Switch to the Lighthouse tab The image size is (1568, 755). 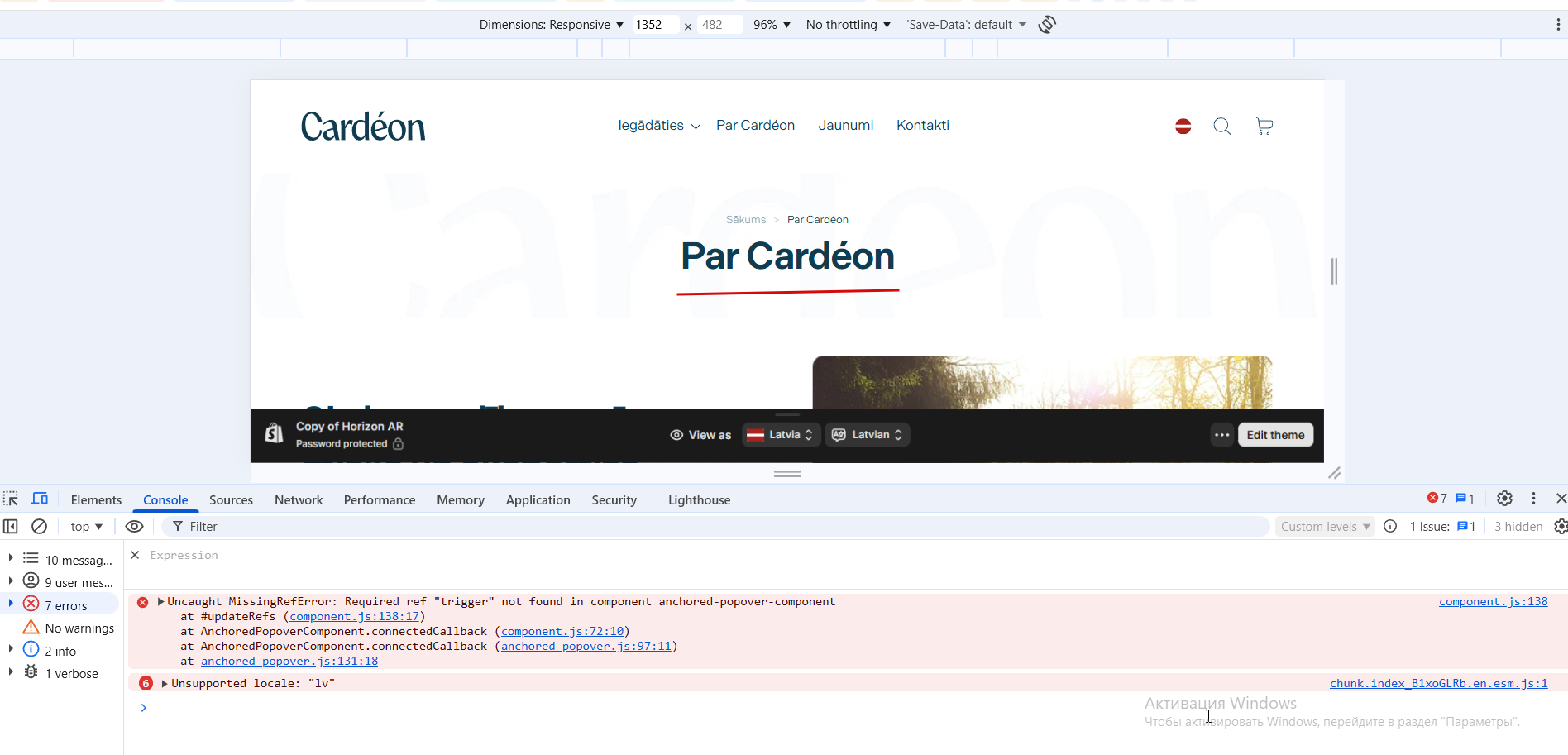click(x=700, y=500)
